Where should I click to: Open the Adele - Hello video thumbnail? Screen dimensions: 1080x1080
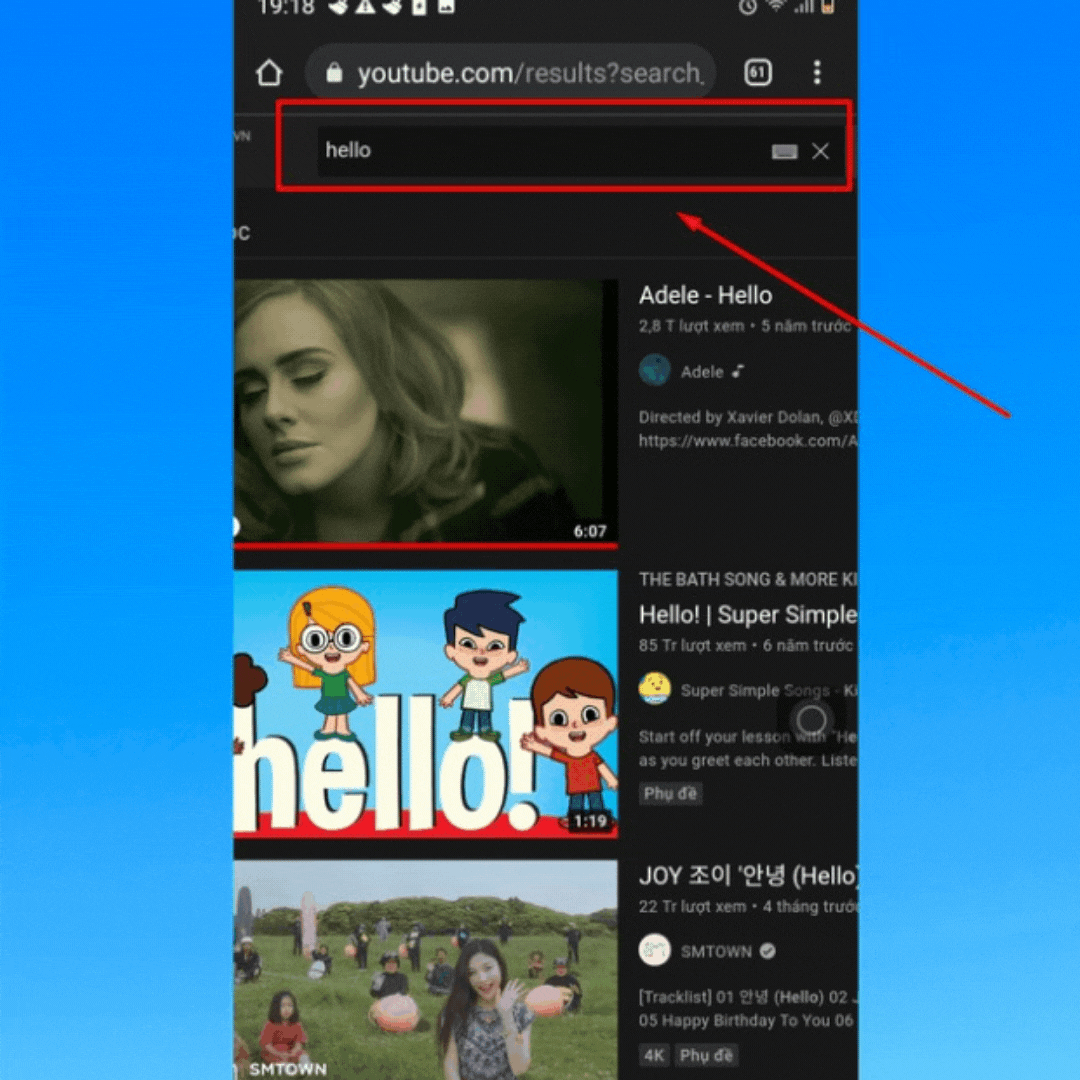(x=426, y=413)
